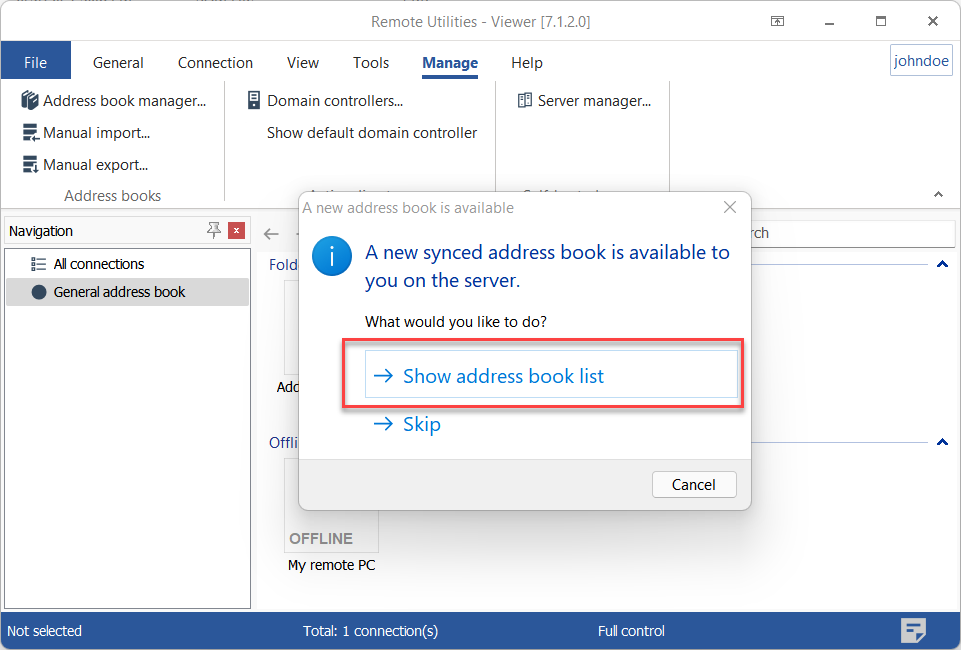The image size is (961, 650).
Task: Click the Manual export icon
Action: [30, 165]
